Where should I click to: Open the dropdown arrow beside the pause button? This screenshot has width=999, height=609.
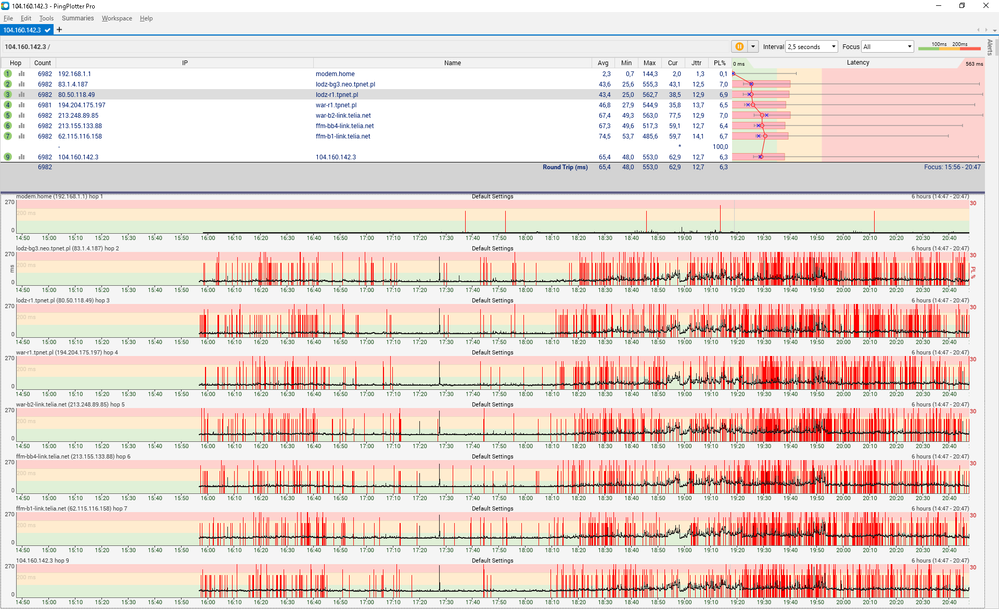coord(754,46)
